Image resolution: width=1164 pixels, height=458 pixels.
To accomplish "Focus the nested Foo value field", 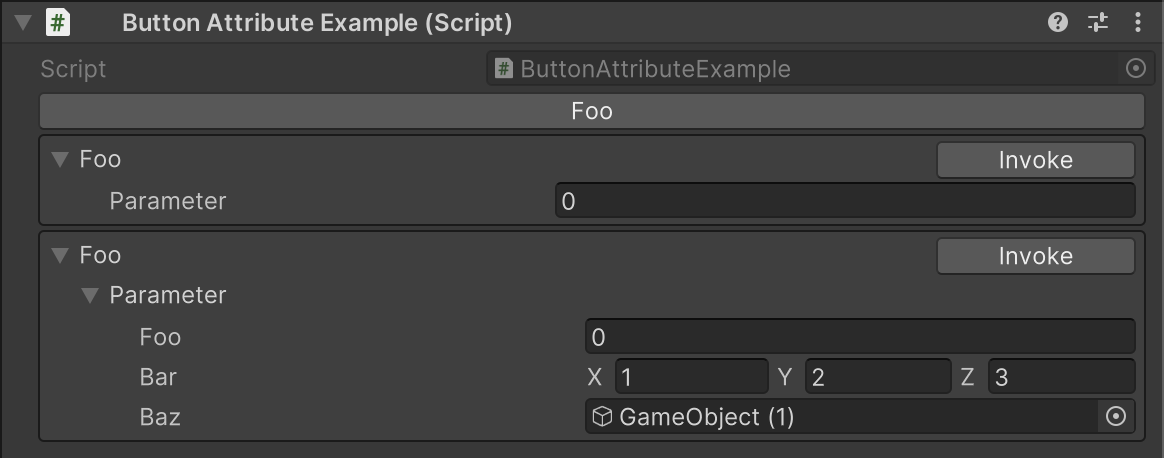I will pyautogui.click(x=860, y=336).
